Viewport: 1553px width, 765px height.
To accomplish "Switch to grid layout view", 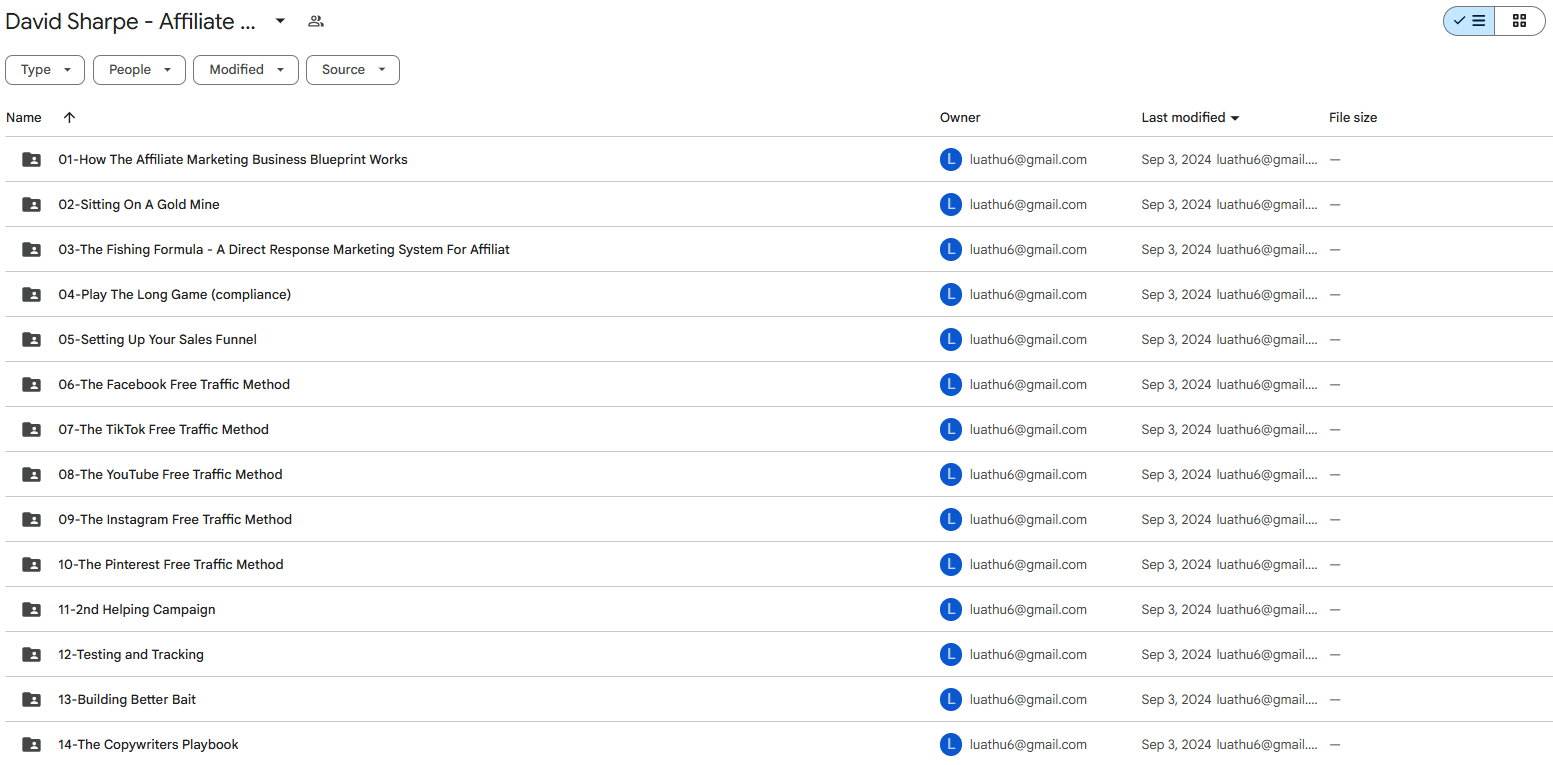I will 1520,21.
